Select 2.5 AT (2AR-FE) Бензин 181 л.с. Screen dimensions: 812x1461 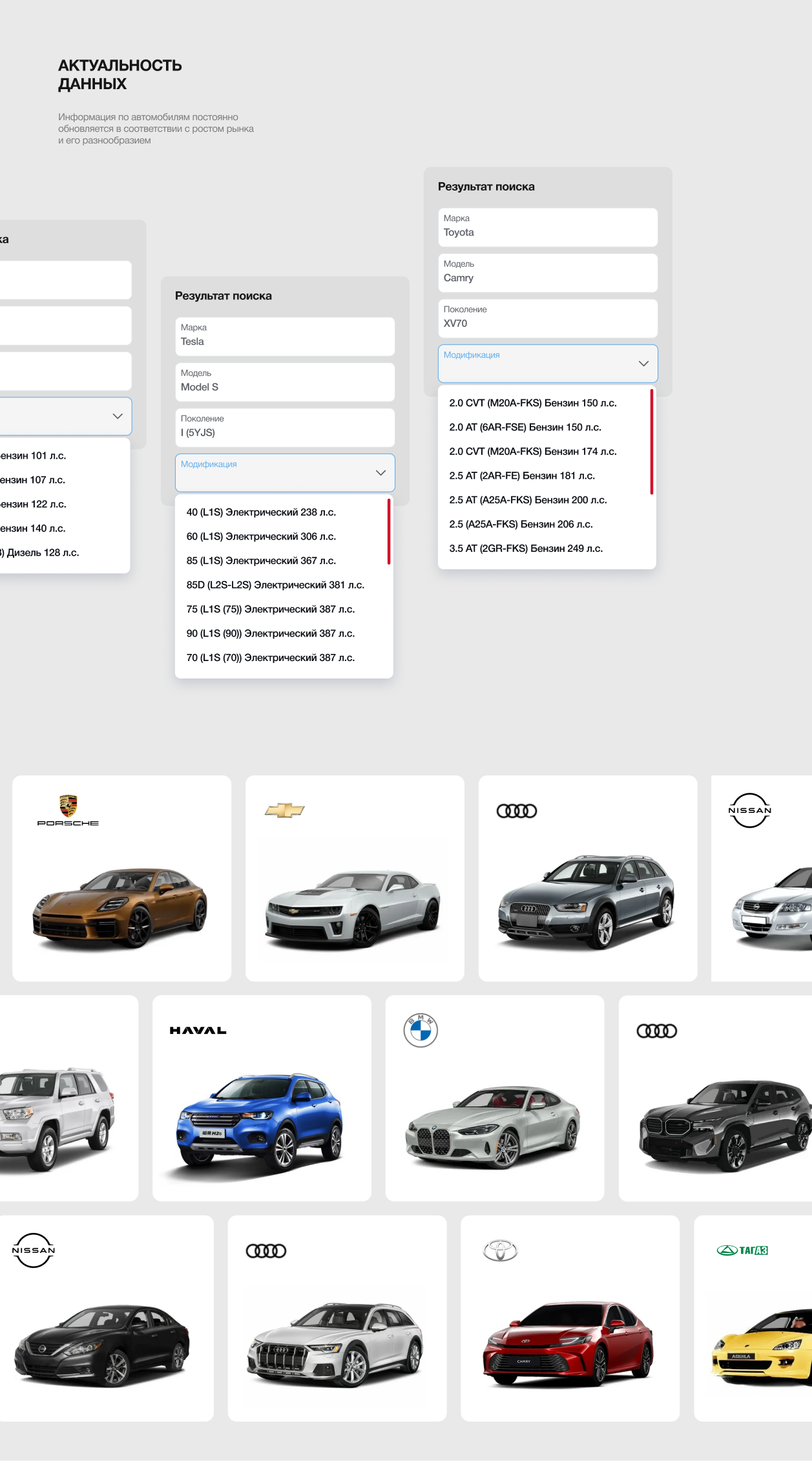522,476
